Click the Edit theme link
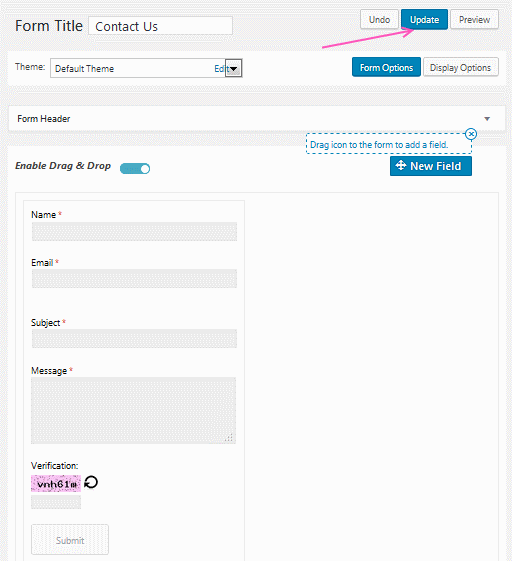 (220, 68)
